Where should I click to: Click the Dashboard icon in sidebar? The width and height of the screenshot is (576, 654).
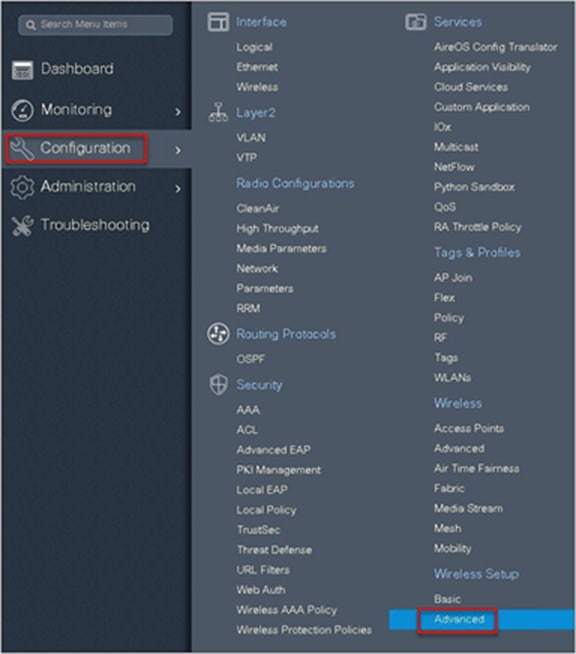click(22, 70)
